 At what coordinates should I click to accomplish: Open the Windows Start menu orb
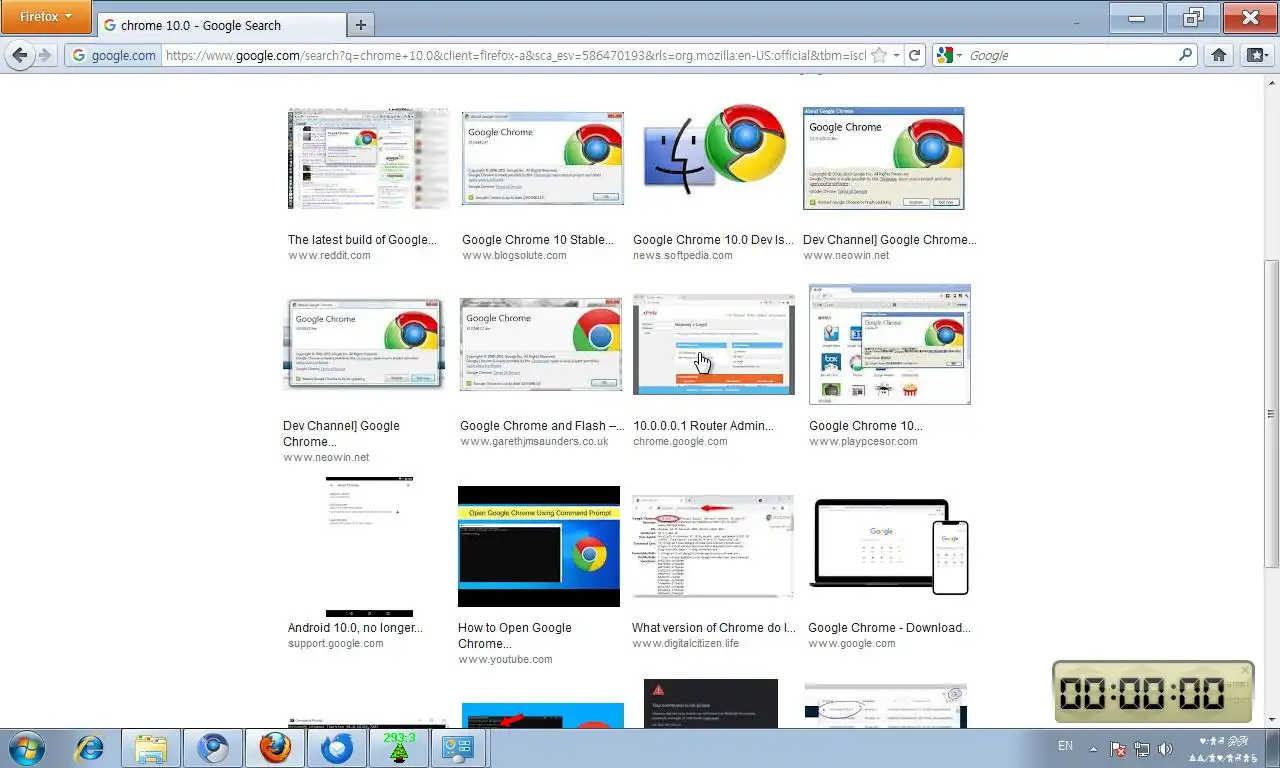25,748
